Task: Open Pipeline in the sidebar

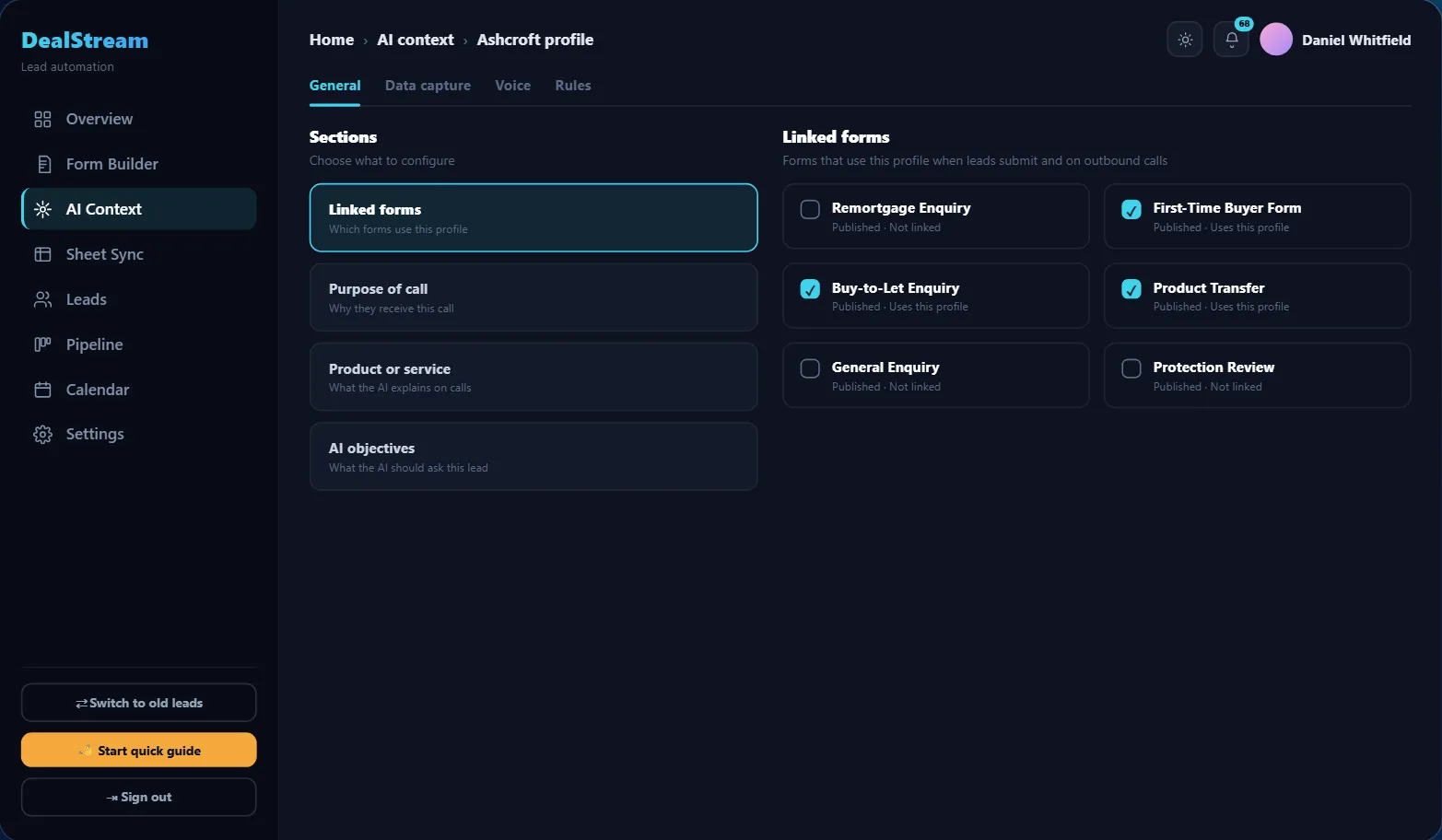Action: (139, 344)
